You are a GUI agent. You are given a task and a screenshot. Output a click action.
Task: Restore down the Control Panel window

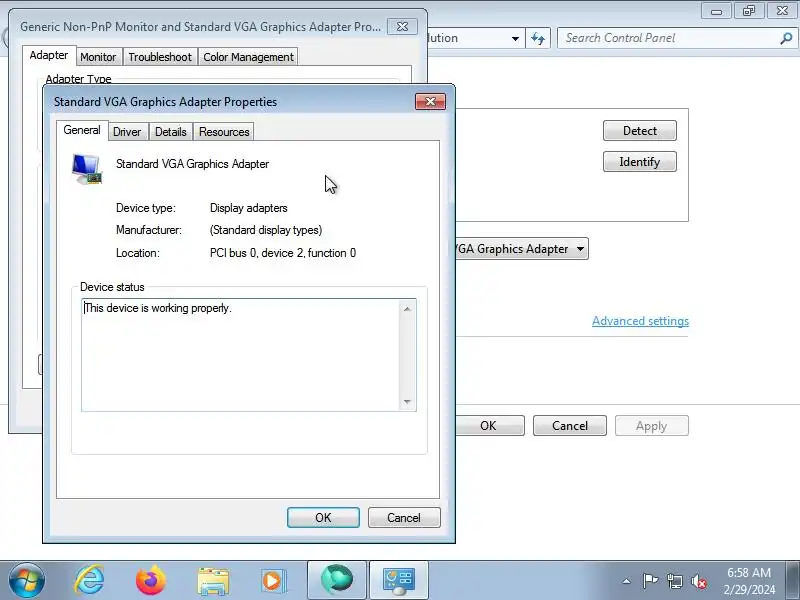748,11
